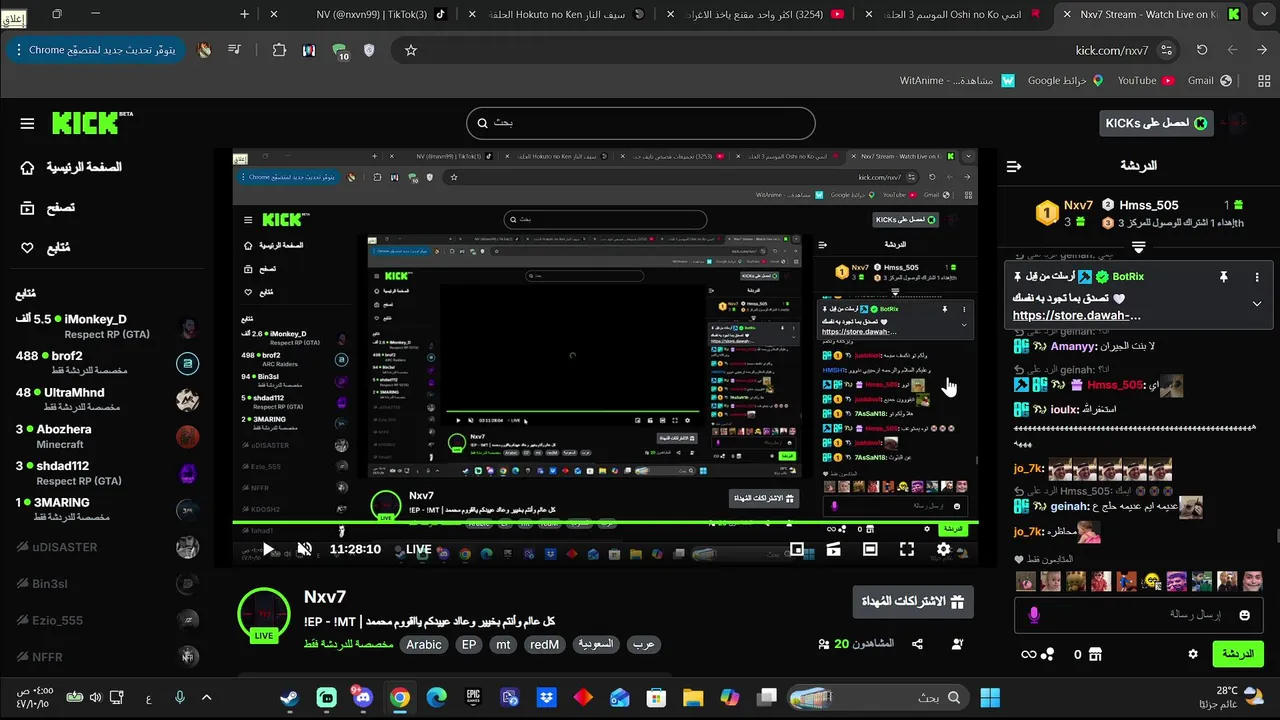Open Discord from the taskbar
Viewport: 1280px width, 720px height.
pyautogui.click(x=362, y=697)
